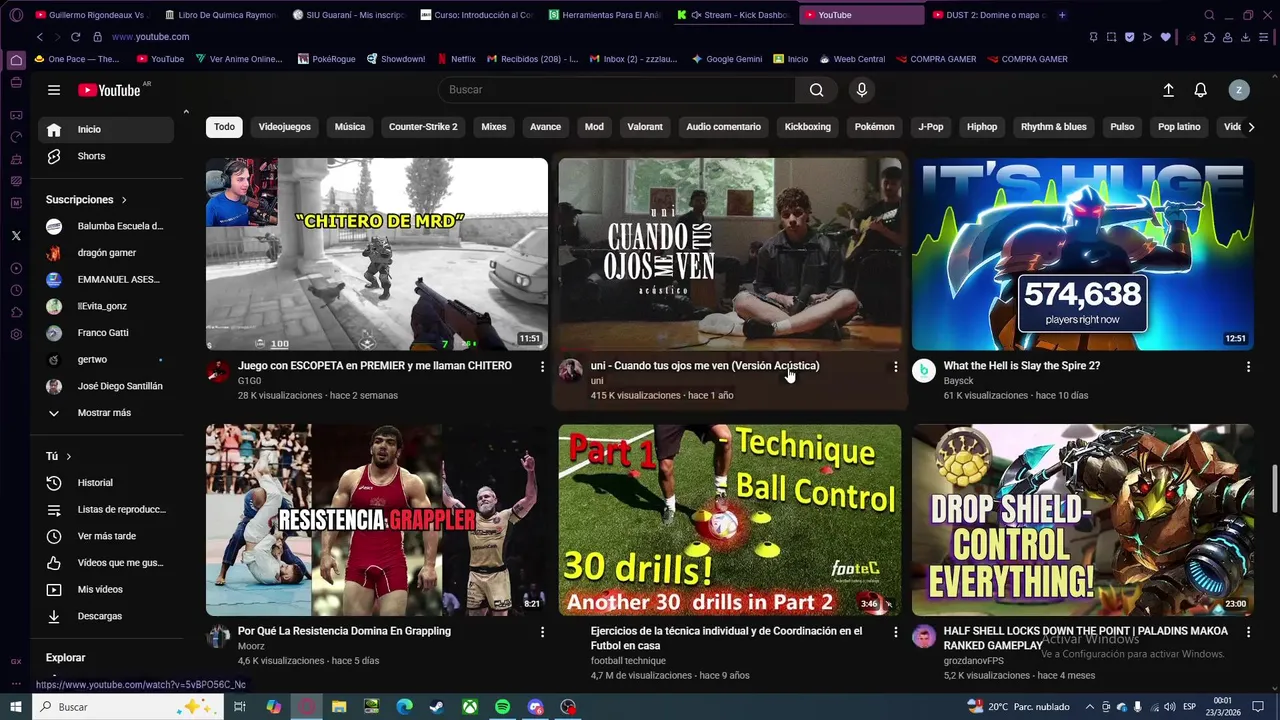Switch to the Stream - Kick Dashboard tab

(x=733, y=15)
